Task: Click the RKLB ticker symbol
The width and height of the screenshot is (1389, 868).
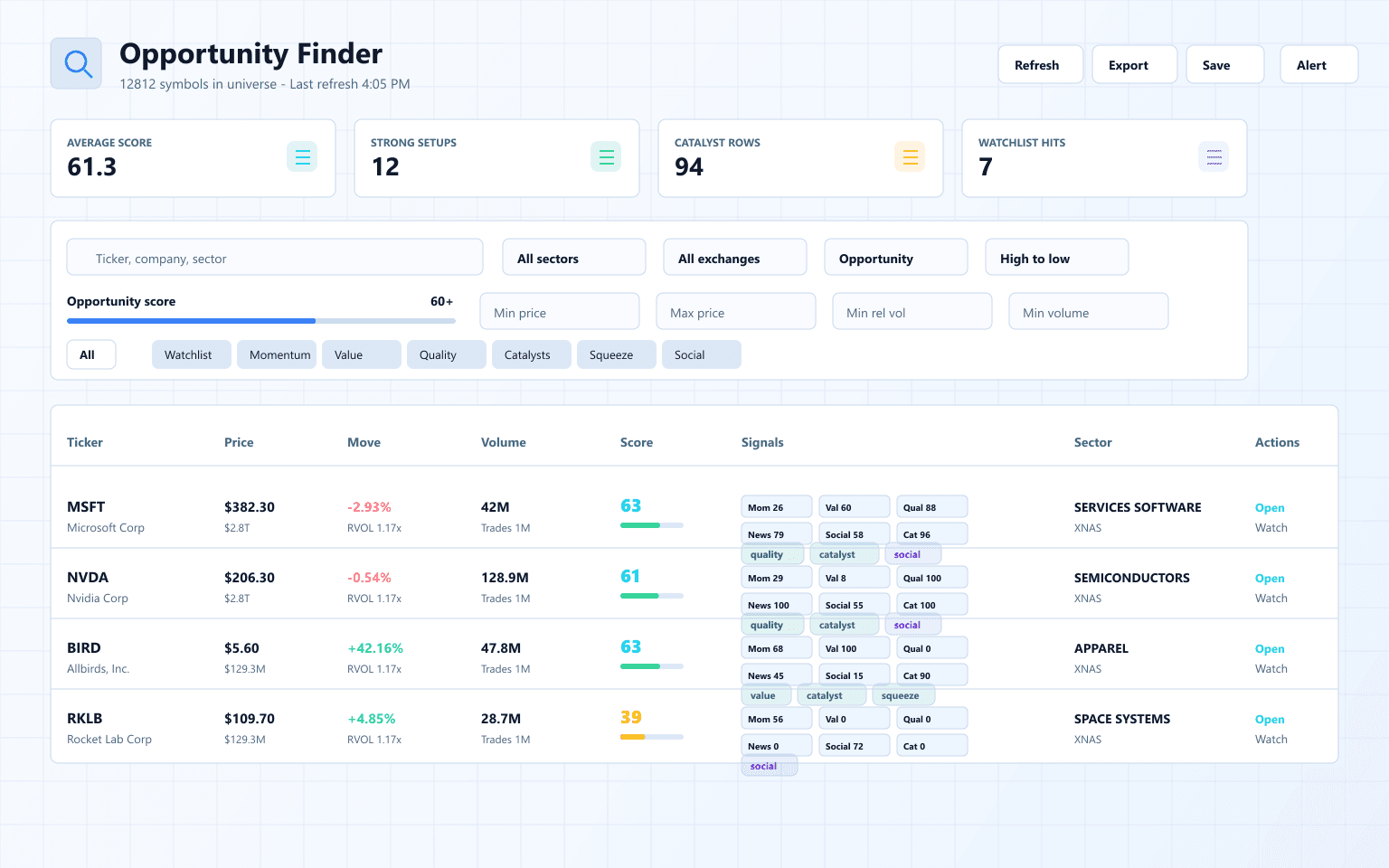Action: pos(85,719)
